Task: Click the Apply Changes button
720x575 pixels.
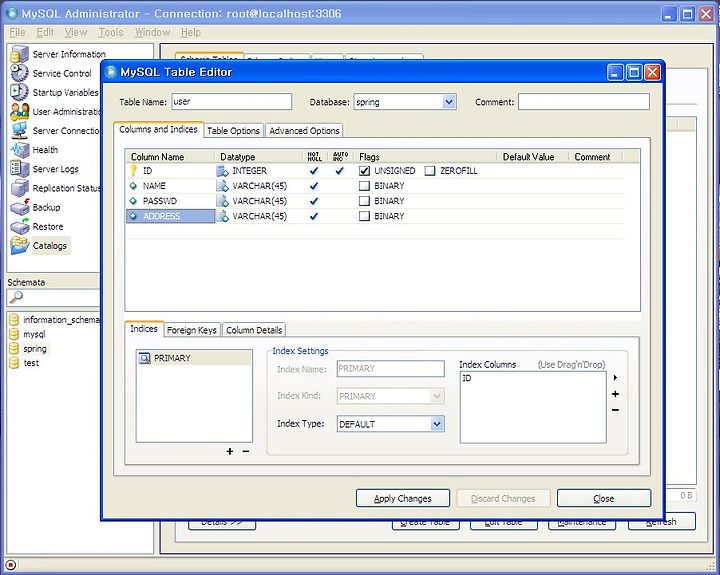Action: (403, 498)
